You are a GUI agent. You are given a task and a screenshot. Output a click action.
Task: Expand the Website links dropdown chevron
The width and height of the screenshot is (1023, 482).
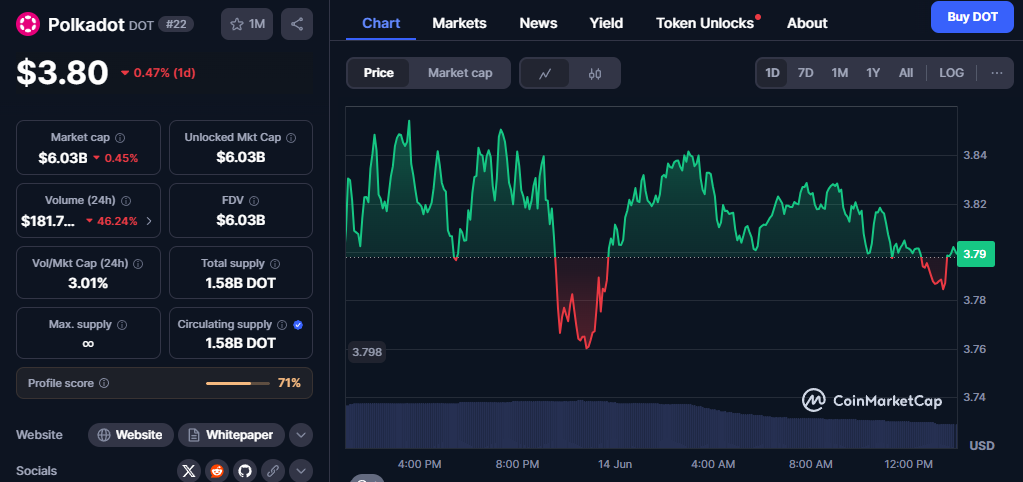301,434
